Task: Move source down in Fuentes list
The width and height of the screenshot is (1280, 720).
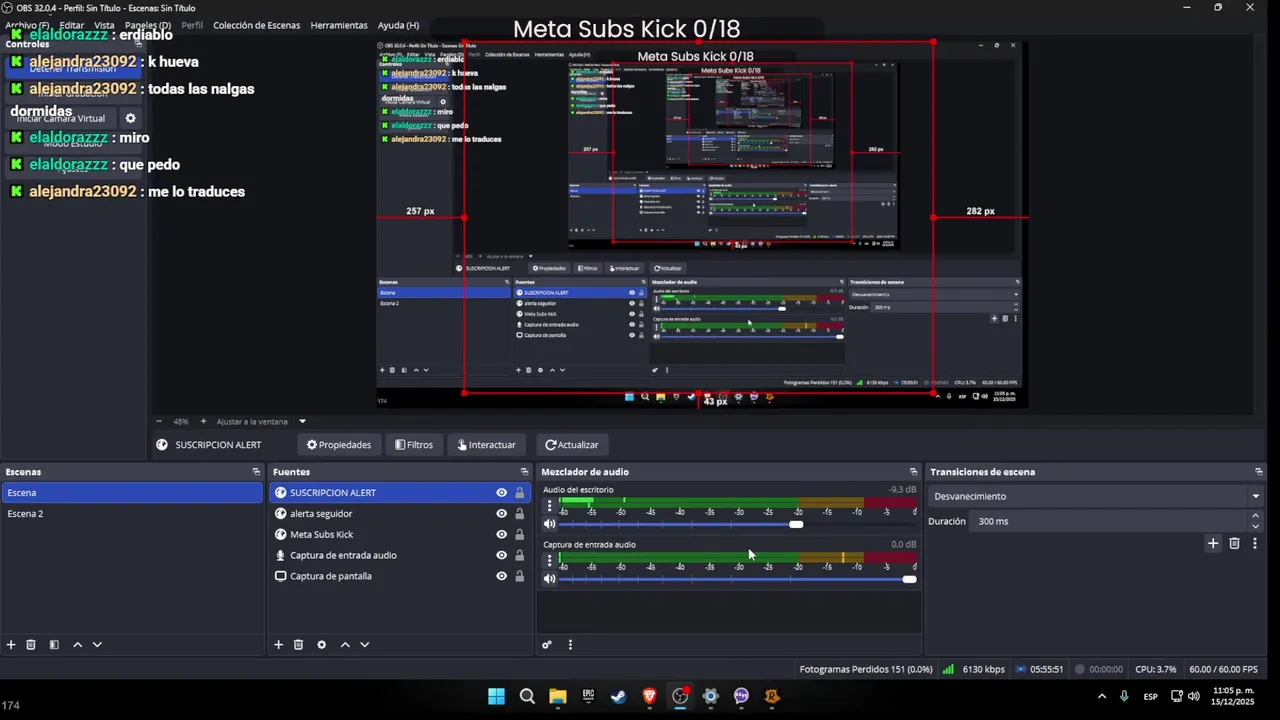Action: (x=364, y=645)
